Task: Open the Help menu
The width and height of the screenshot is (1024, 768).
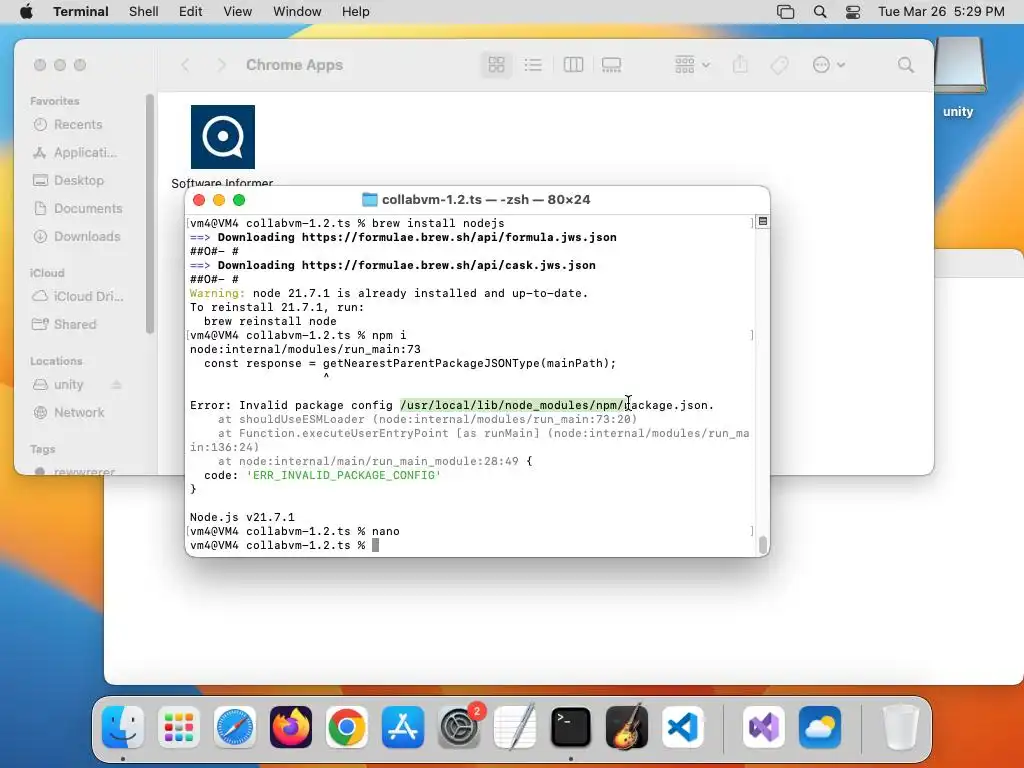Action: (x=356, y=12)
